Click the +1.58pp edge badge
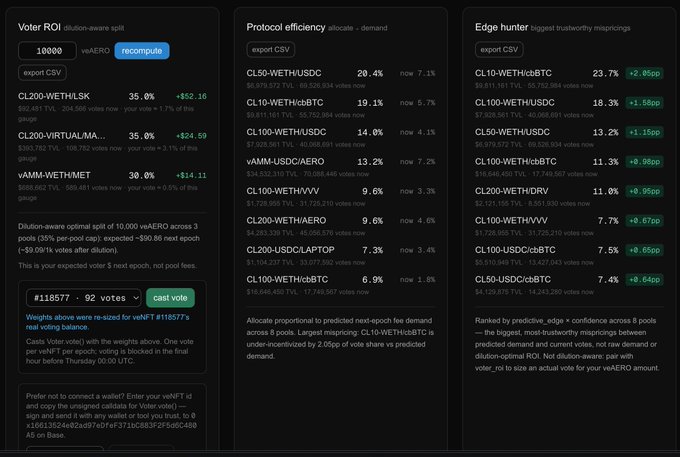This screenshot has height=457, width=680. [x=644, y=103]
